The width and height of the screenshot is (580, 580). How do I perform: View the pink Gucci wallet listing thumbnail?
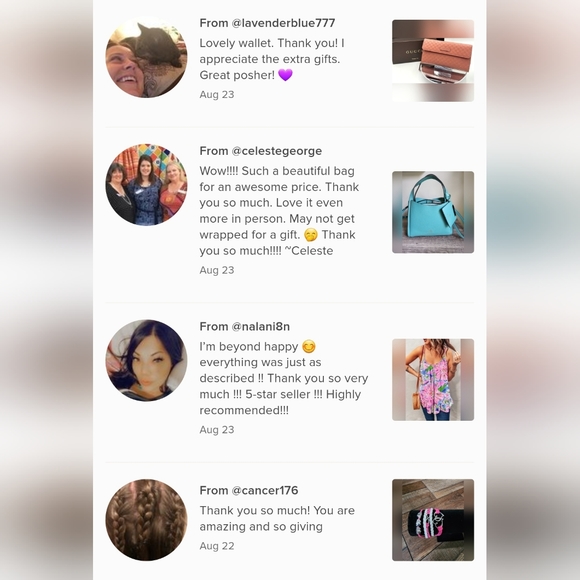(x=433, y=61)
